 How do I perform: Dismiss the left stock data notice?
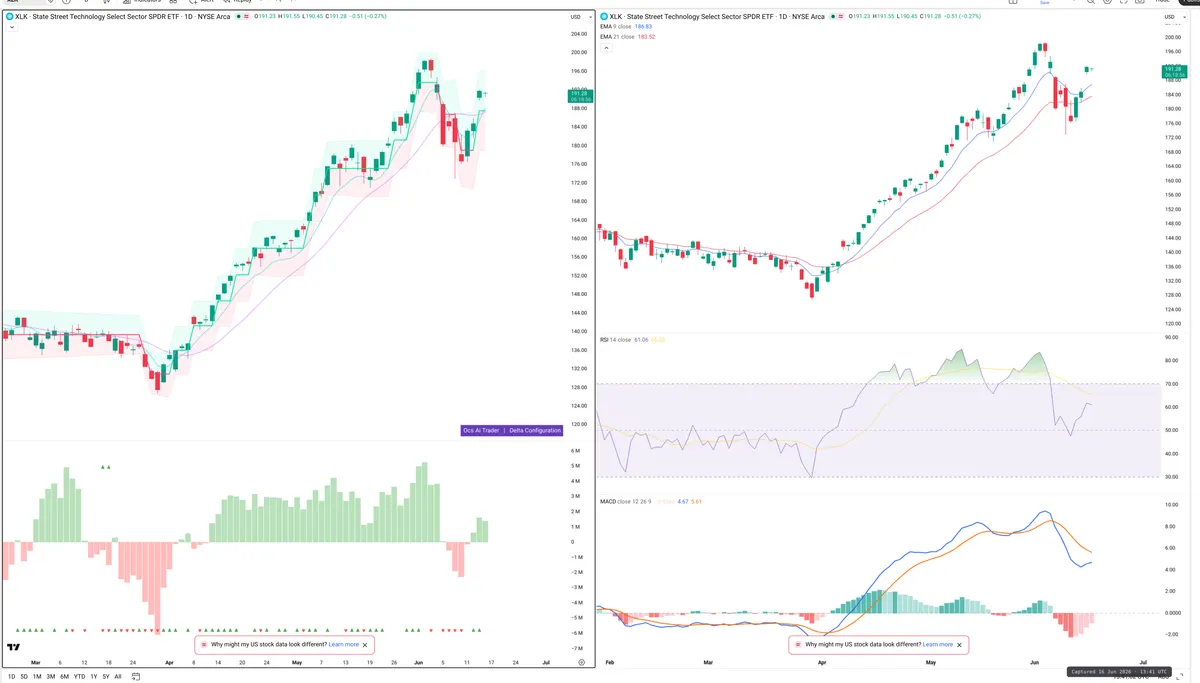pos(367,645)
